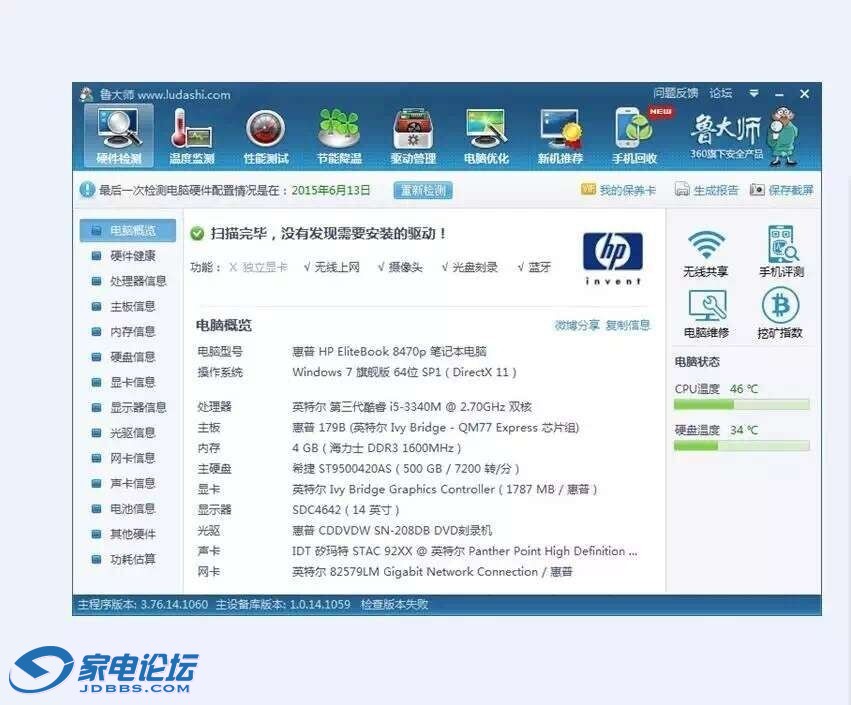Switch to 显卡信息 in the sidebar

132,382
